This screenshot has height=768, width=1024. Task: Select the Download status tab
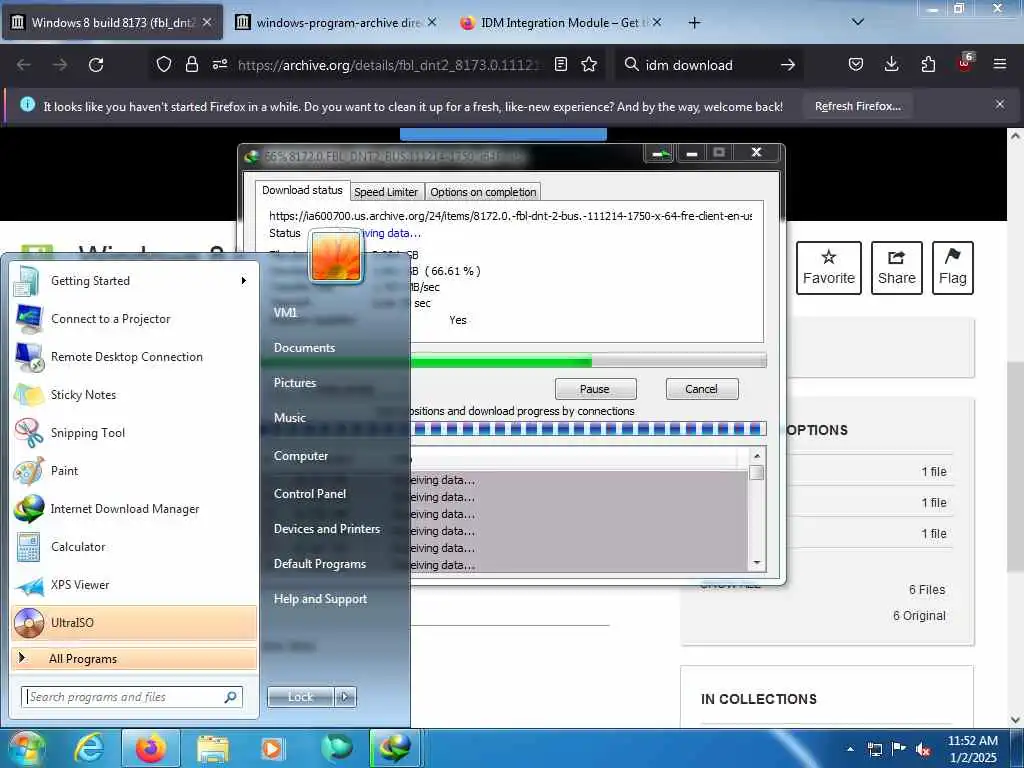(302, 190)
